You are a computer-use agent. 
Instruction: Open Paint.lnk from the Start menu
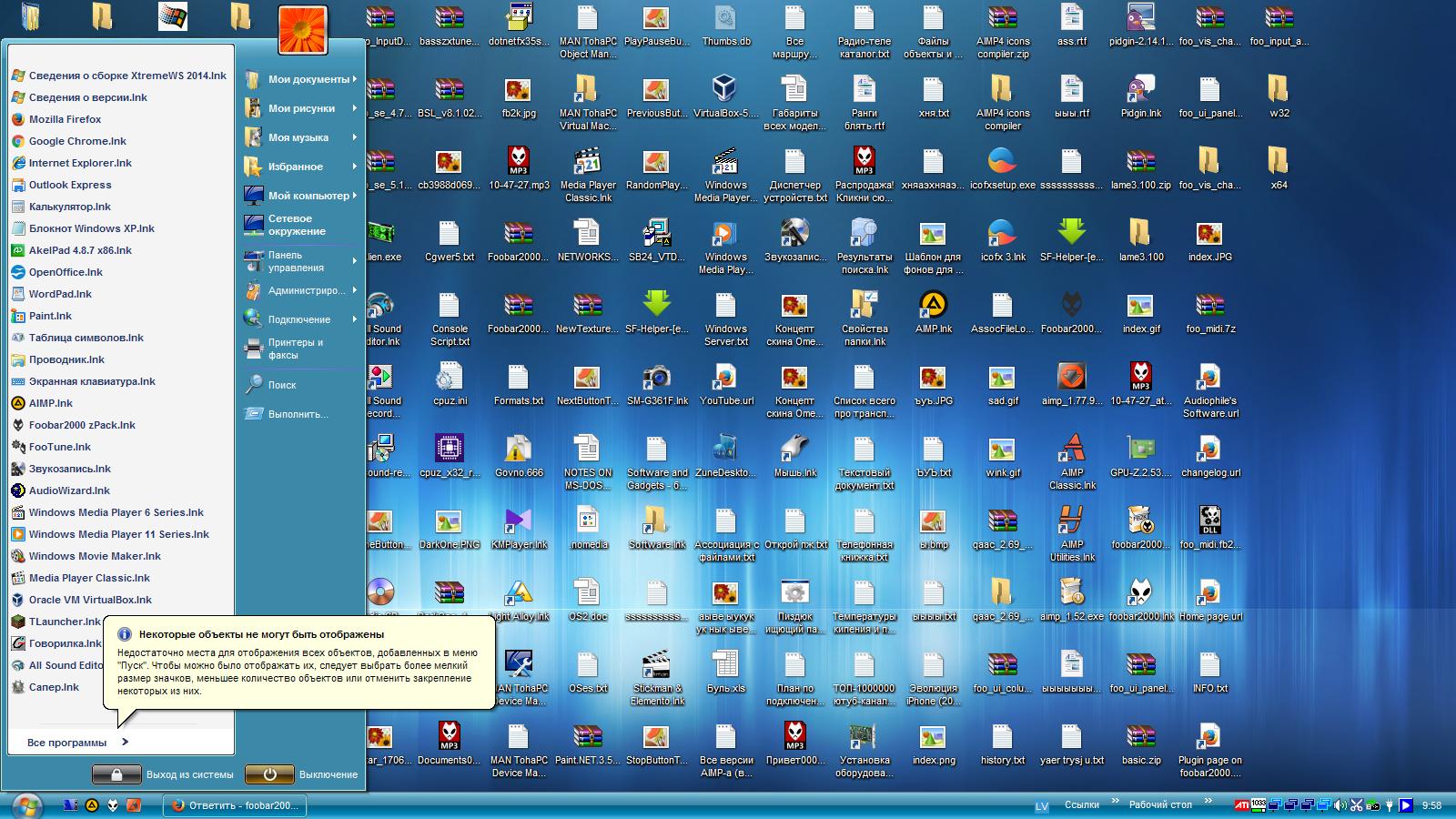pos(49,316)
